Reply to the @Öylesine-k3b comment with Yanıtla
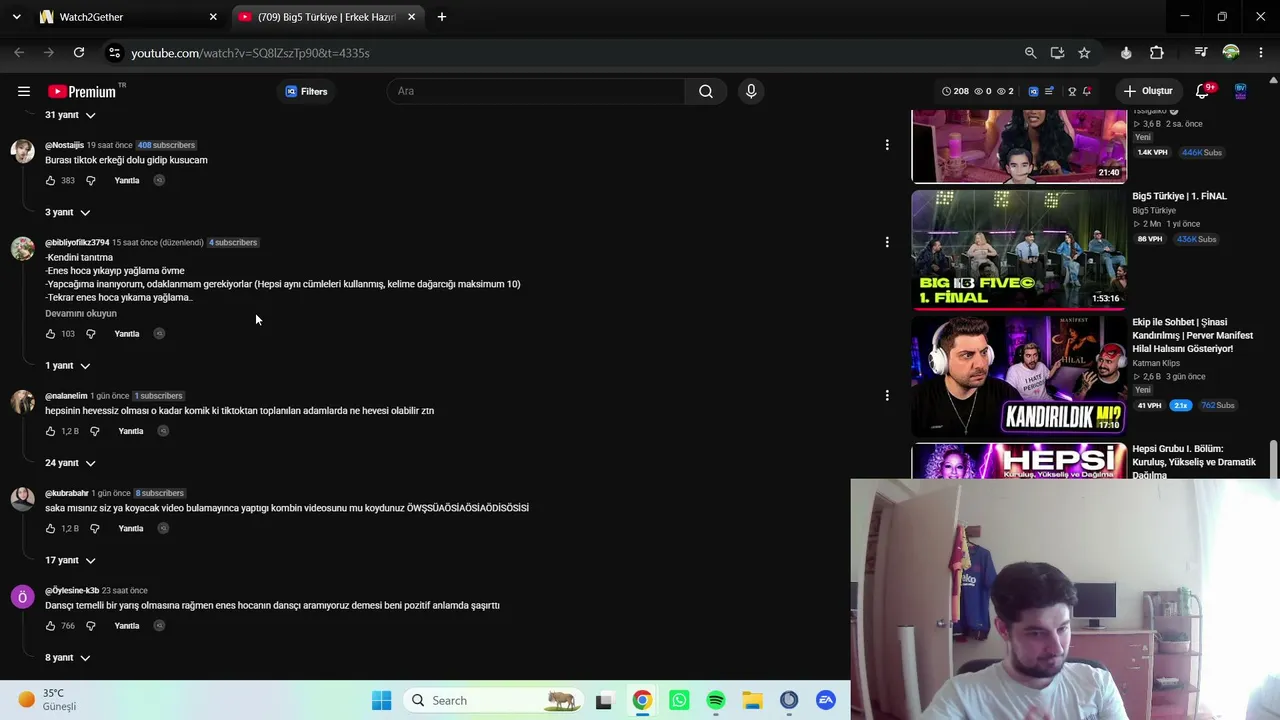This screenshot has height=720, width=1280. point(127,626)
